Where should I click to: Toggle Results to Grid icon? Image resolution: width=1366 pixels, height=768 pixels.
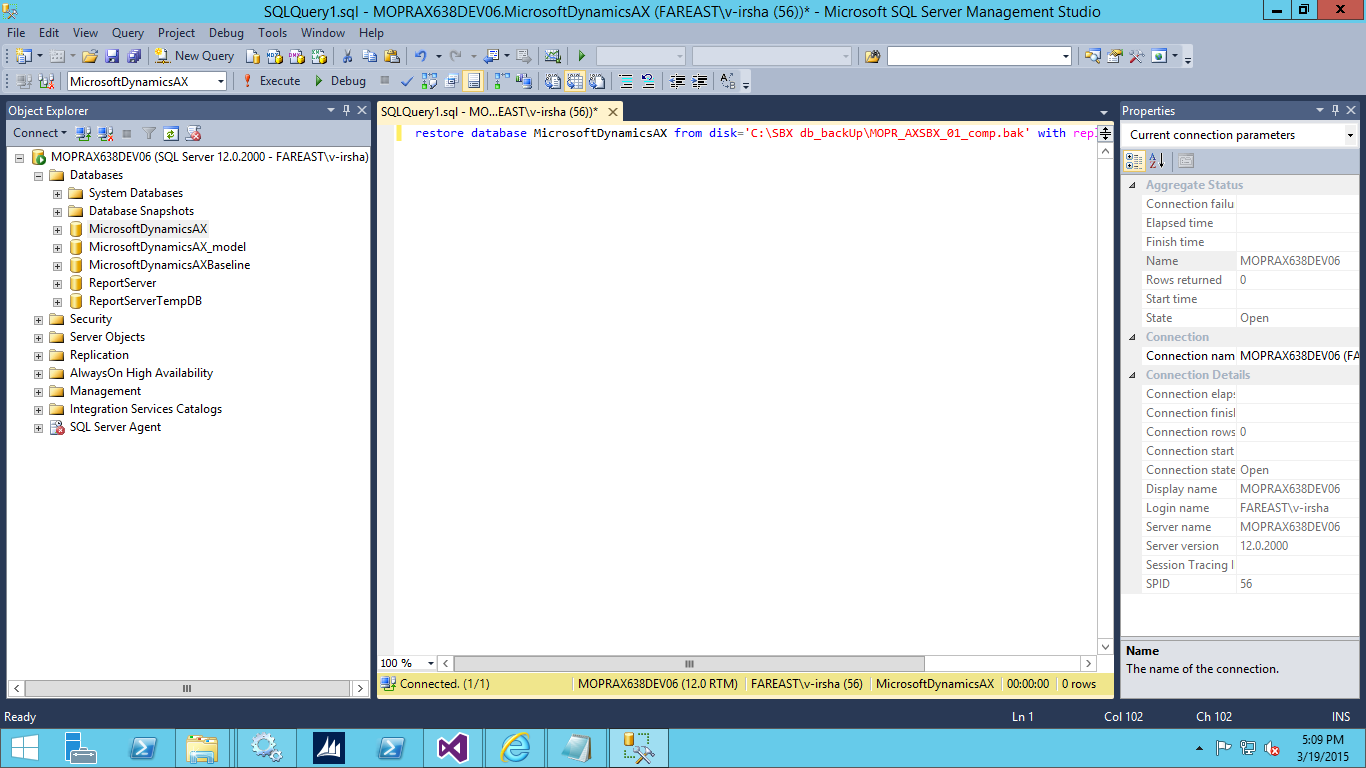575,81
